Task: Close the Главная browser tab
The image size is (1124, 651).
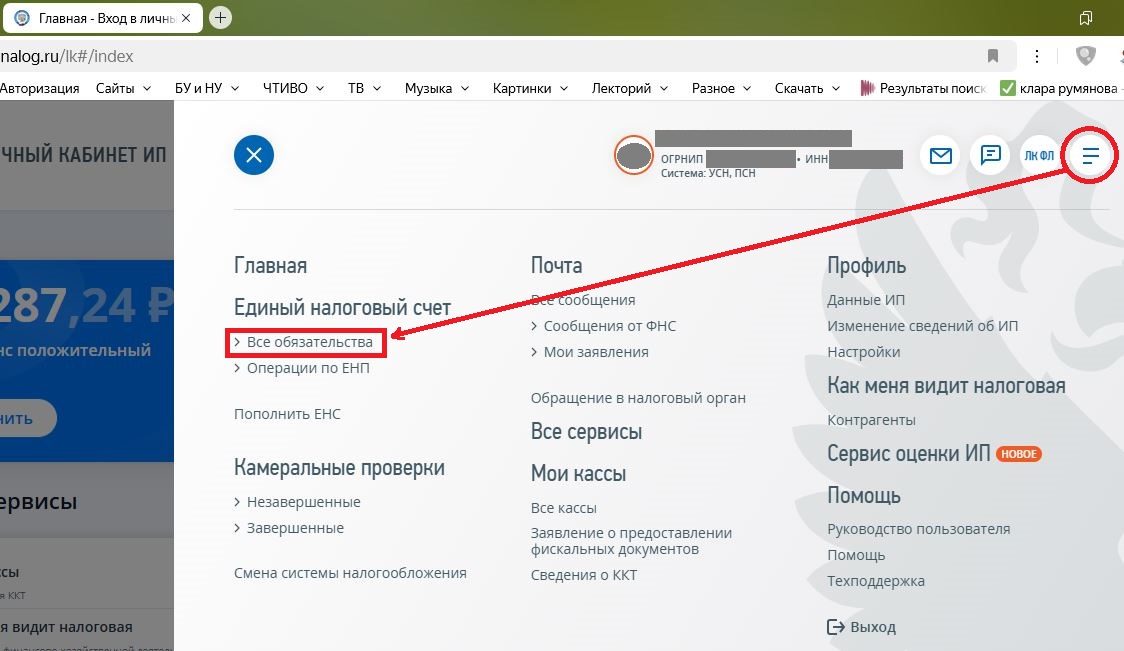Action: [x=186, y=18]
